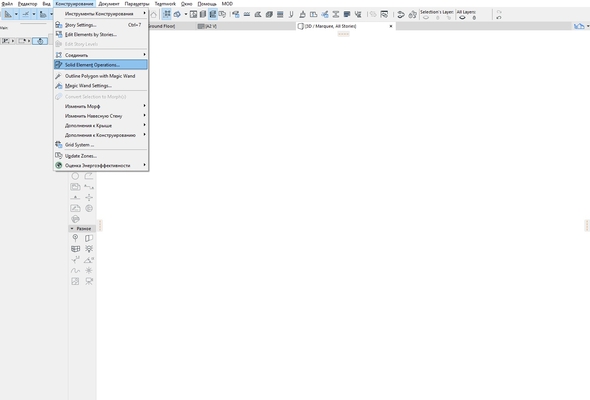Expand the Оценка Энергоэффективности submenu
The image size is (590, 400).
pyautogui.click(x=101, y=165)
